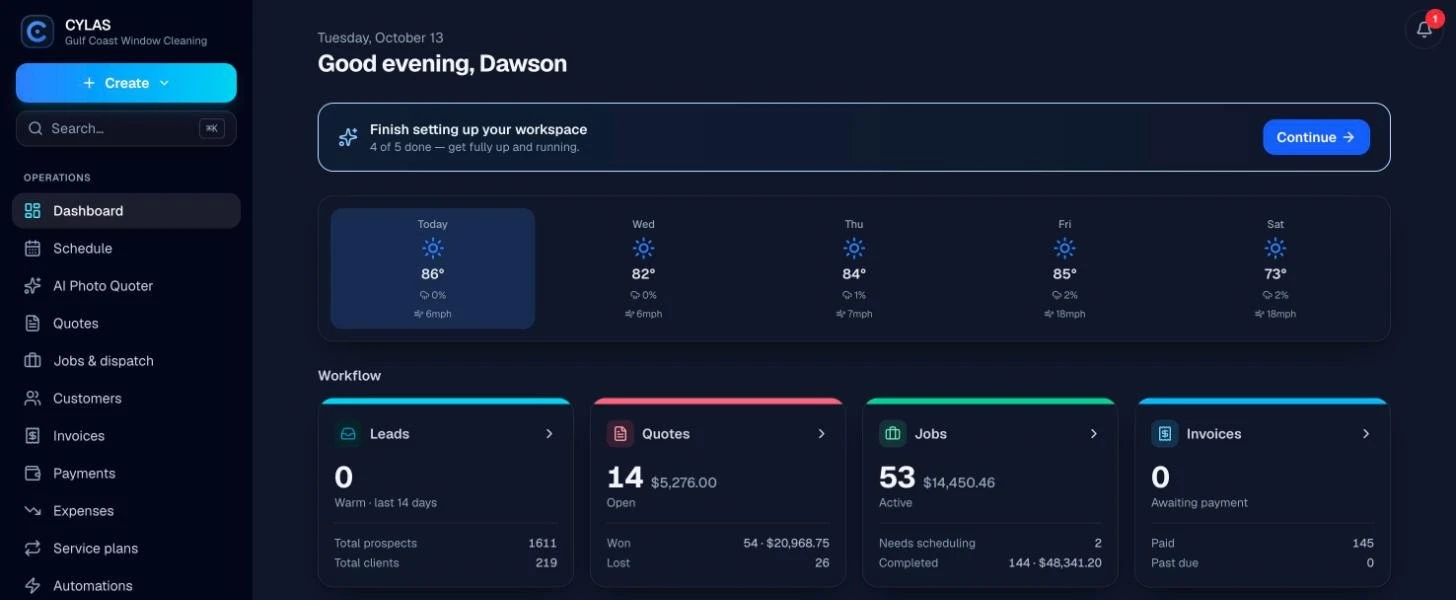1456x600 pixels.
Task: Click Thursday's sun weather icon
Action: [854, 248]
